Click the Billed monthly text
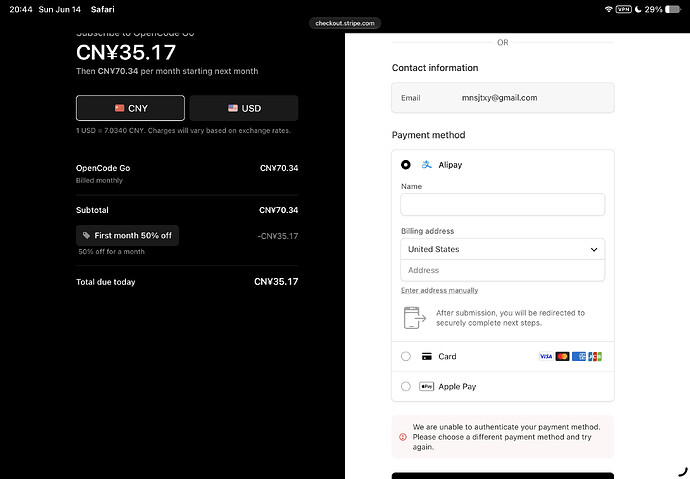Screen dimensions: 690x479 99,180
